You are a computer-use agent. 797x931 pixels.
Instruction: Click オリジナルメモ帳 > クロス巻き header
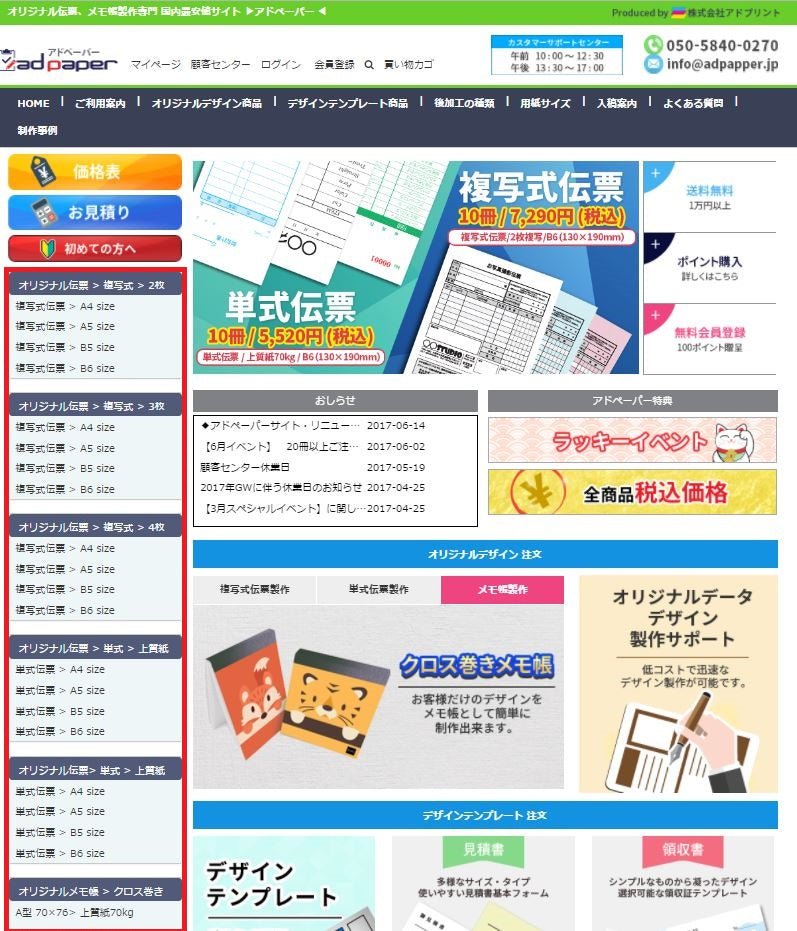96,891
